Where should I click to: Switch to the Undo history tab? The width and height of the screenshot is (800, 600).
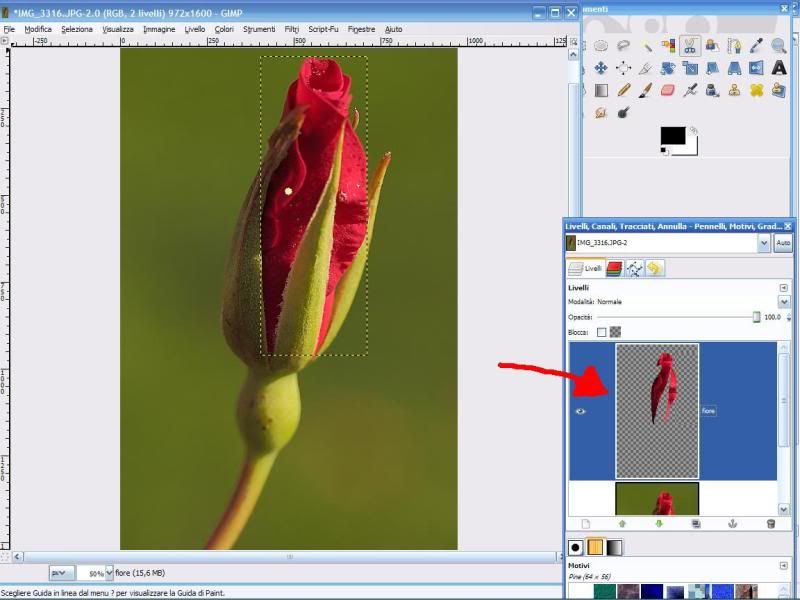pos(655,268)
